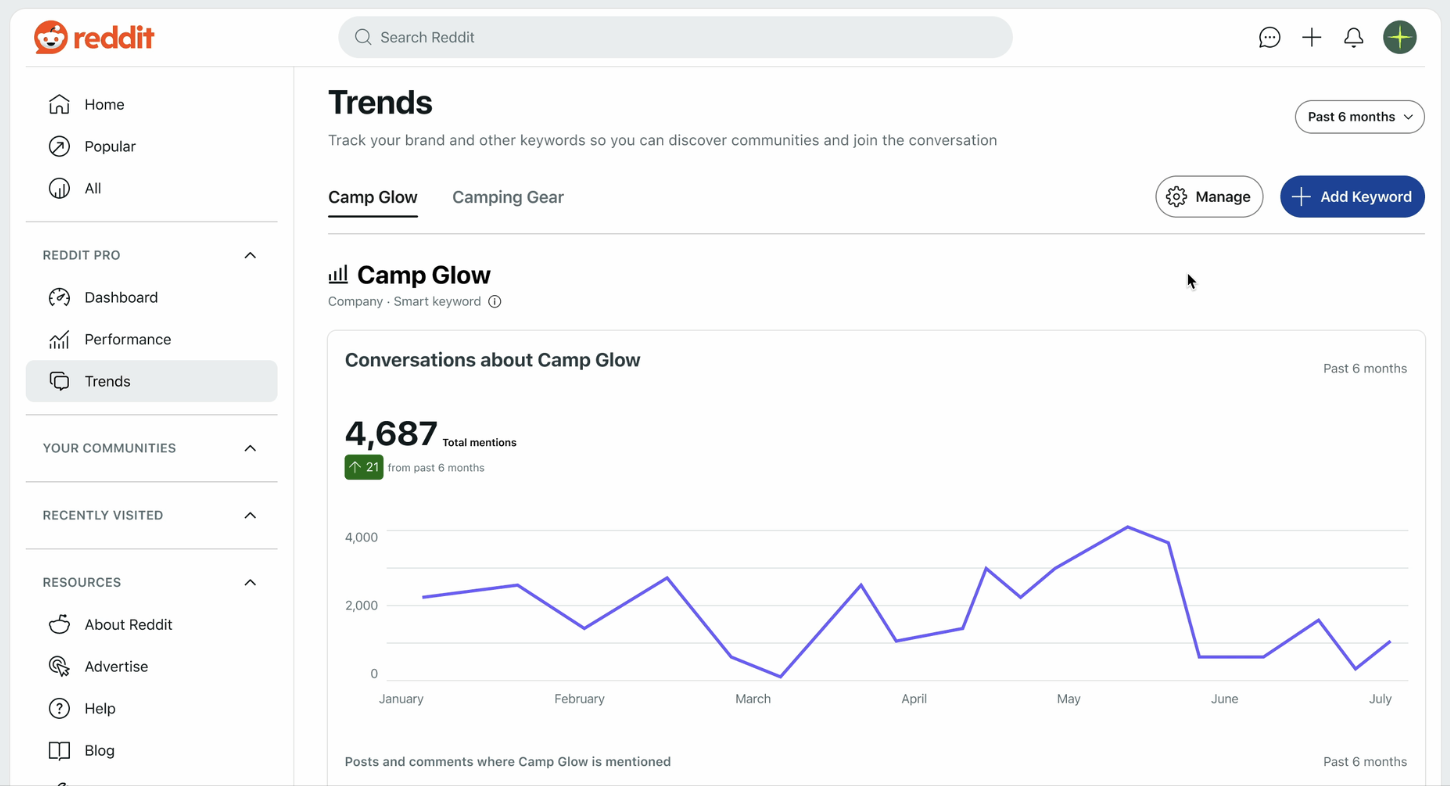Navigate to the Advertise page
Screen dimensions: 1450x786
pos(115,666)
